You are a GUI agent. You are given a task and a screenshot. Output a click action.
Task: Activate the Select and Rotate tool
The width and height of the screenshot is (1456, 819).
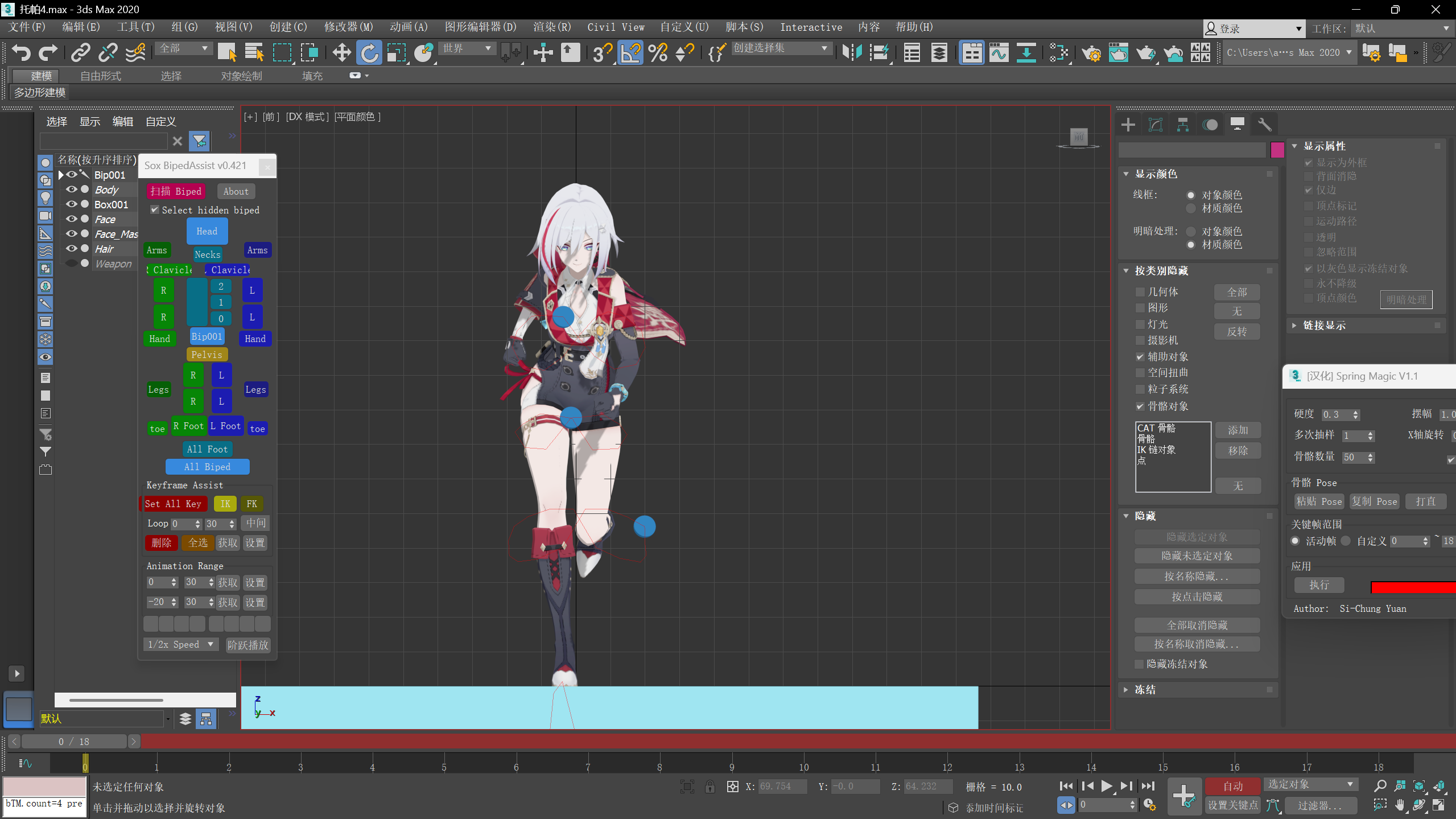[369, 52]
